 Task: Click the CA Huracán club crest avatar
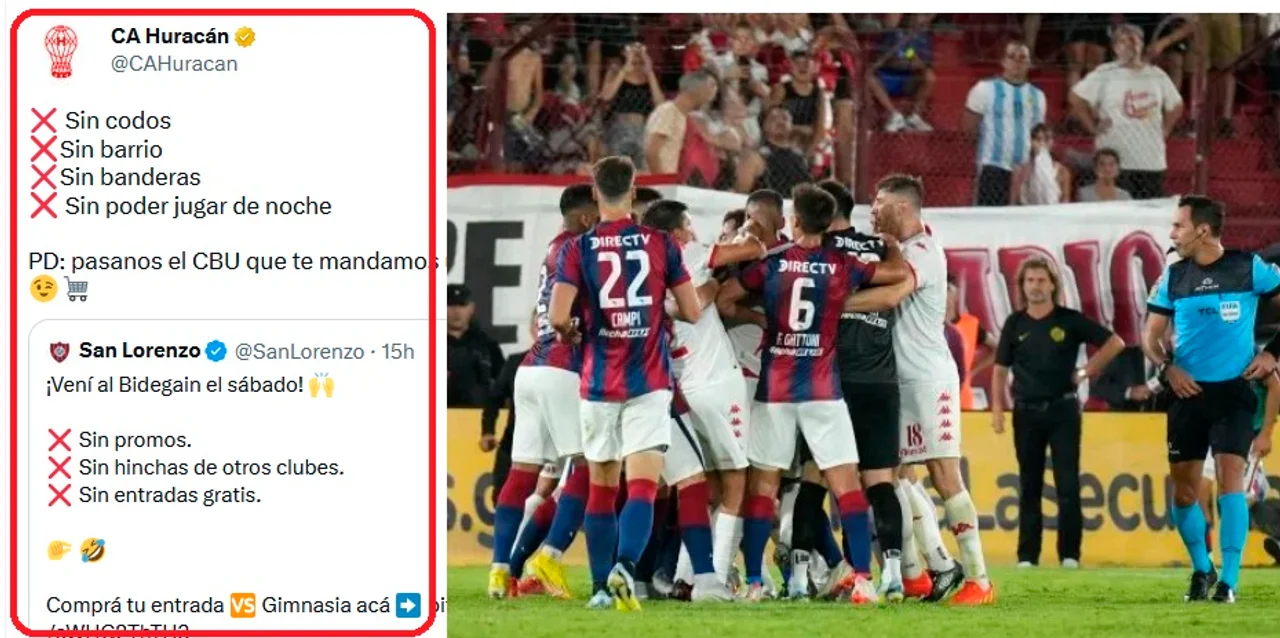pyautogui.click(x=61, y=51)
